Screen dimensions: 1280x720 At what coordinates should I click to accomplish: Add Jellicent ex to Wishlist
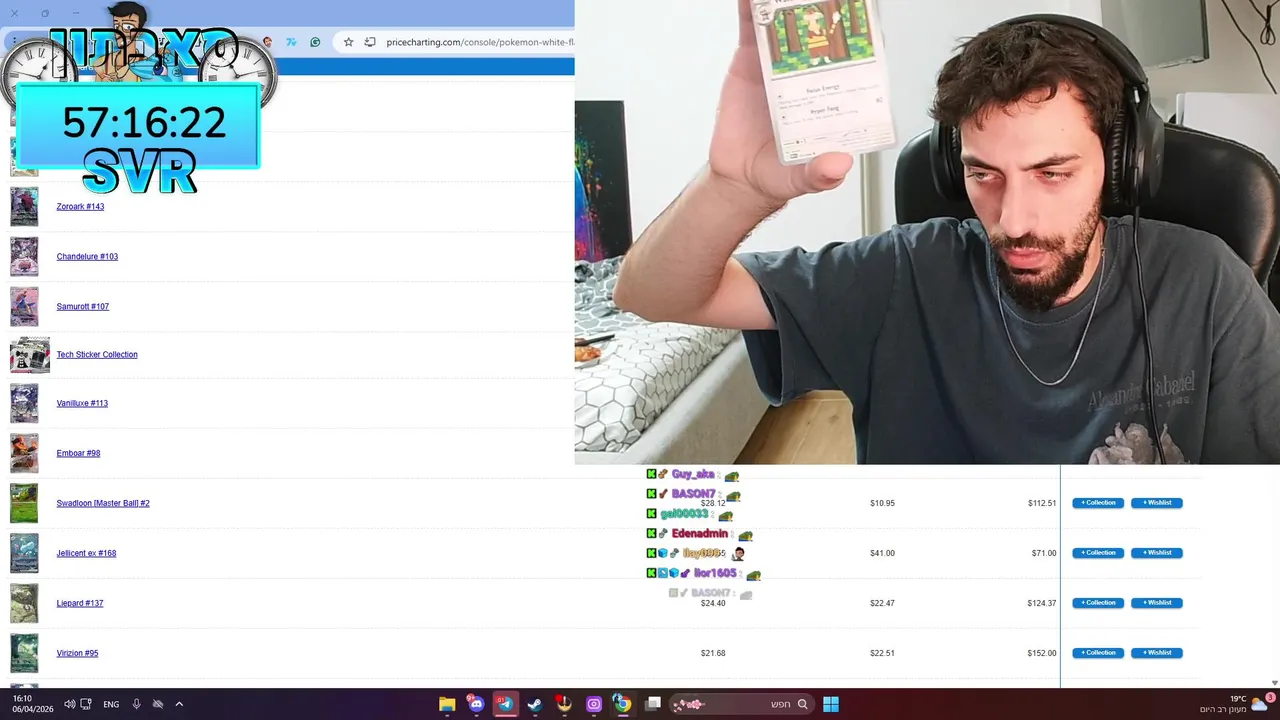[x=1157, y=553]
